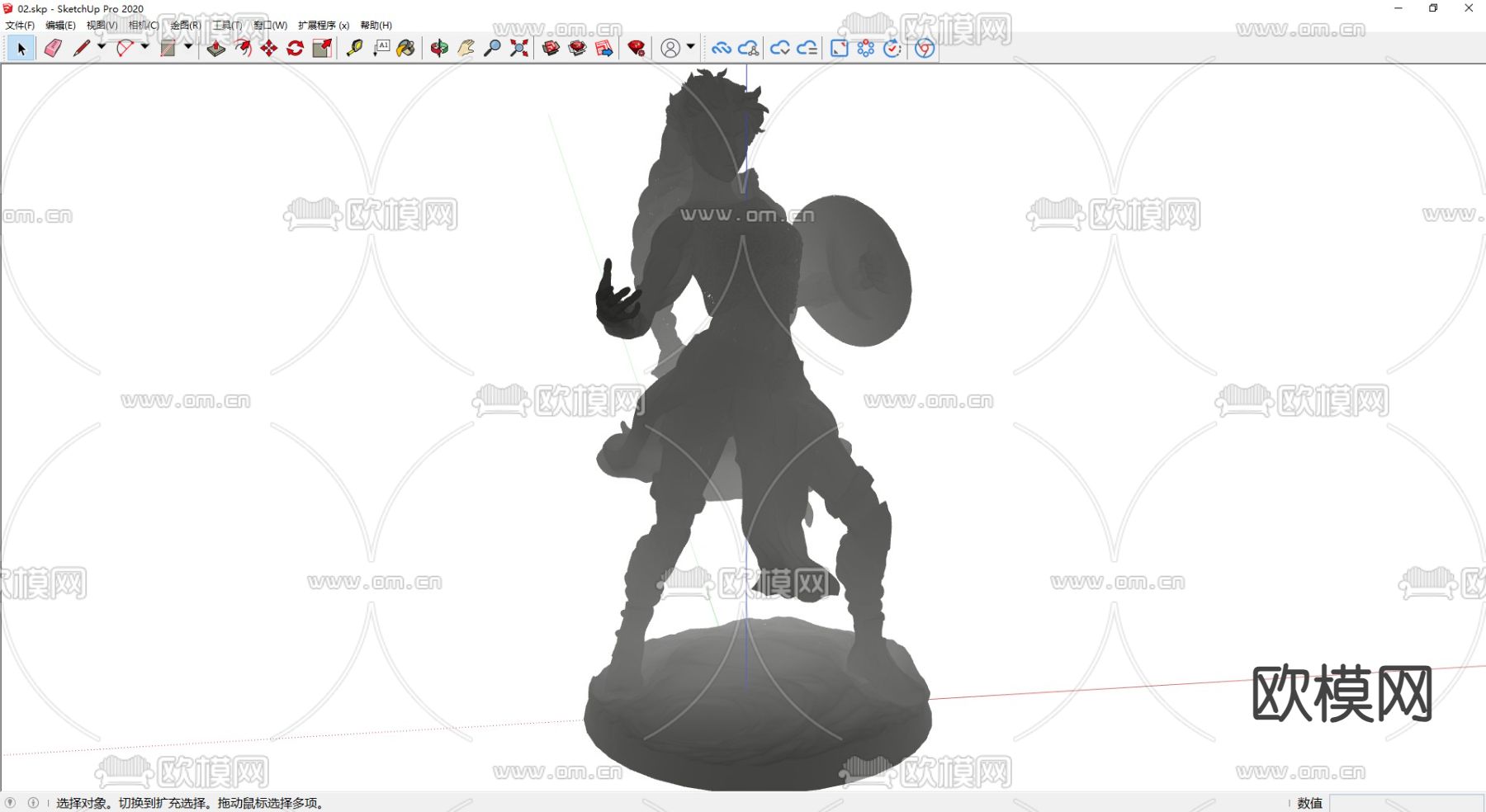Open the shape tool dropdown arrow
Viewport: 1486px width, 812px height.
(x=188, y=47)
